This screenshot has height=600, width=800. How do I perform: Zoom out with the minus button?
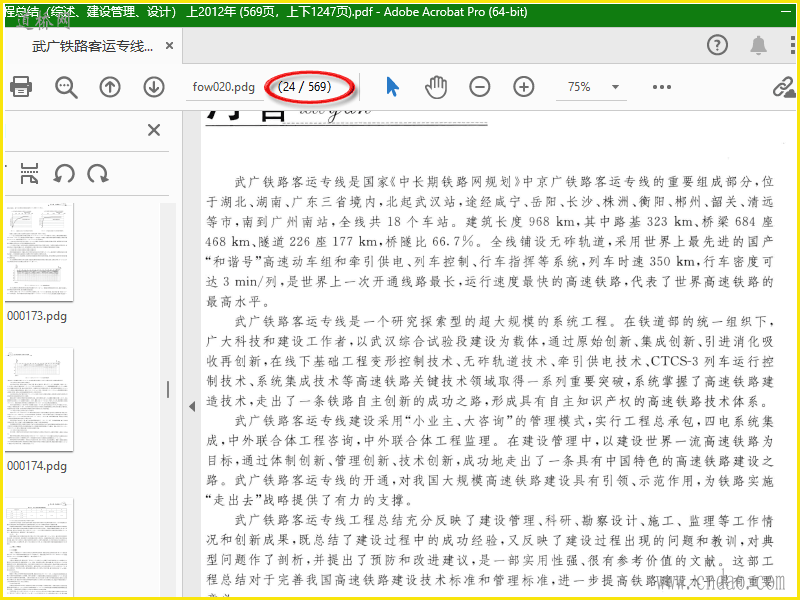pyautogui.click(x=480, y=87)
